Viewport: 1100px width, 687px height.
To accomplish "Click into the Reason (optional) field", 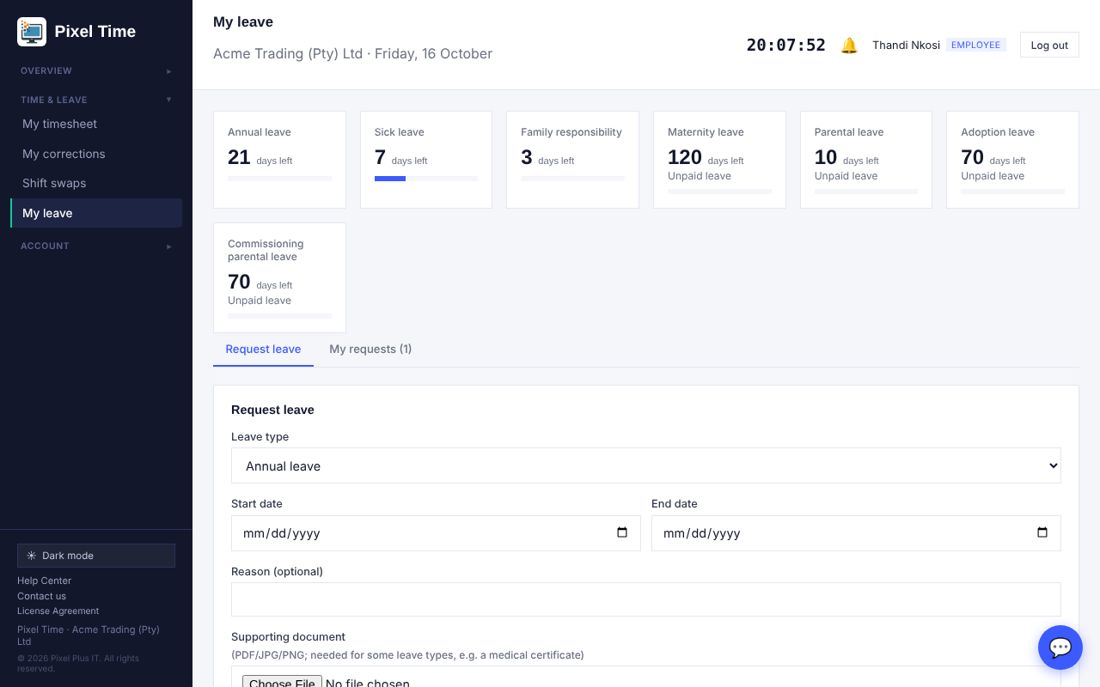I will (645, 600).
